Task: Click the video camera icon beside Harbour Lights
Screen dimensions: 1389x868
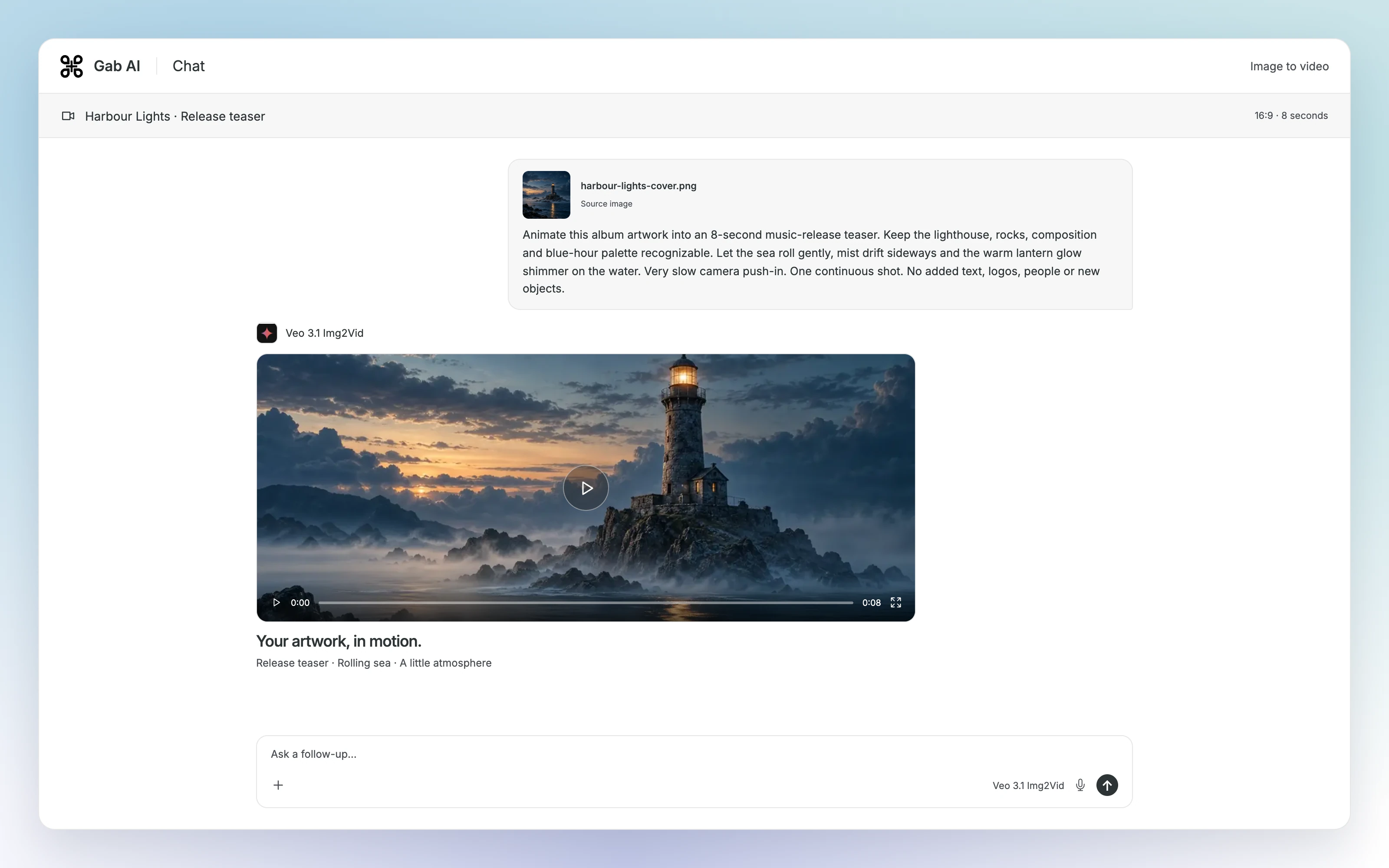Action: tap(68, 116)
